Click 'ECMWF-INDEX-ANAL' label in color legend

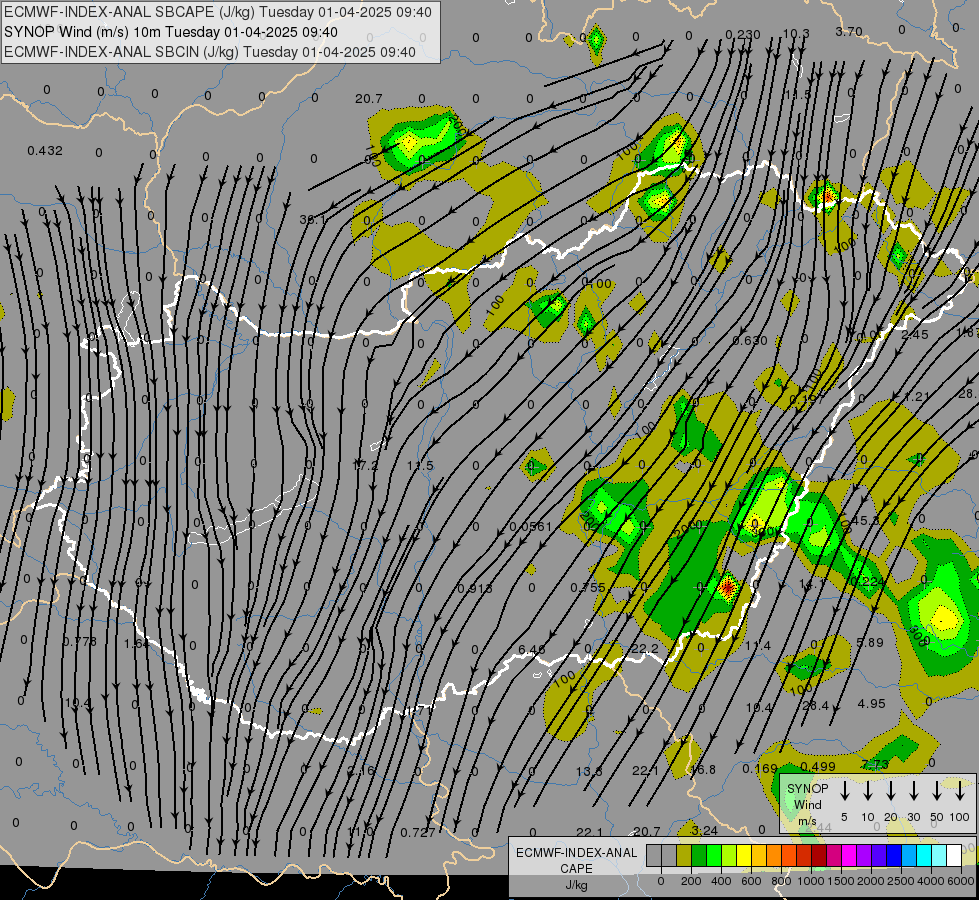pos(576,853)
